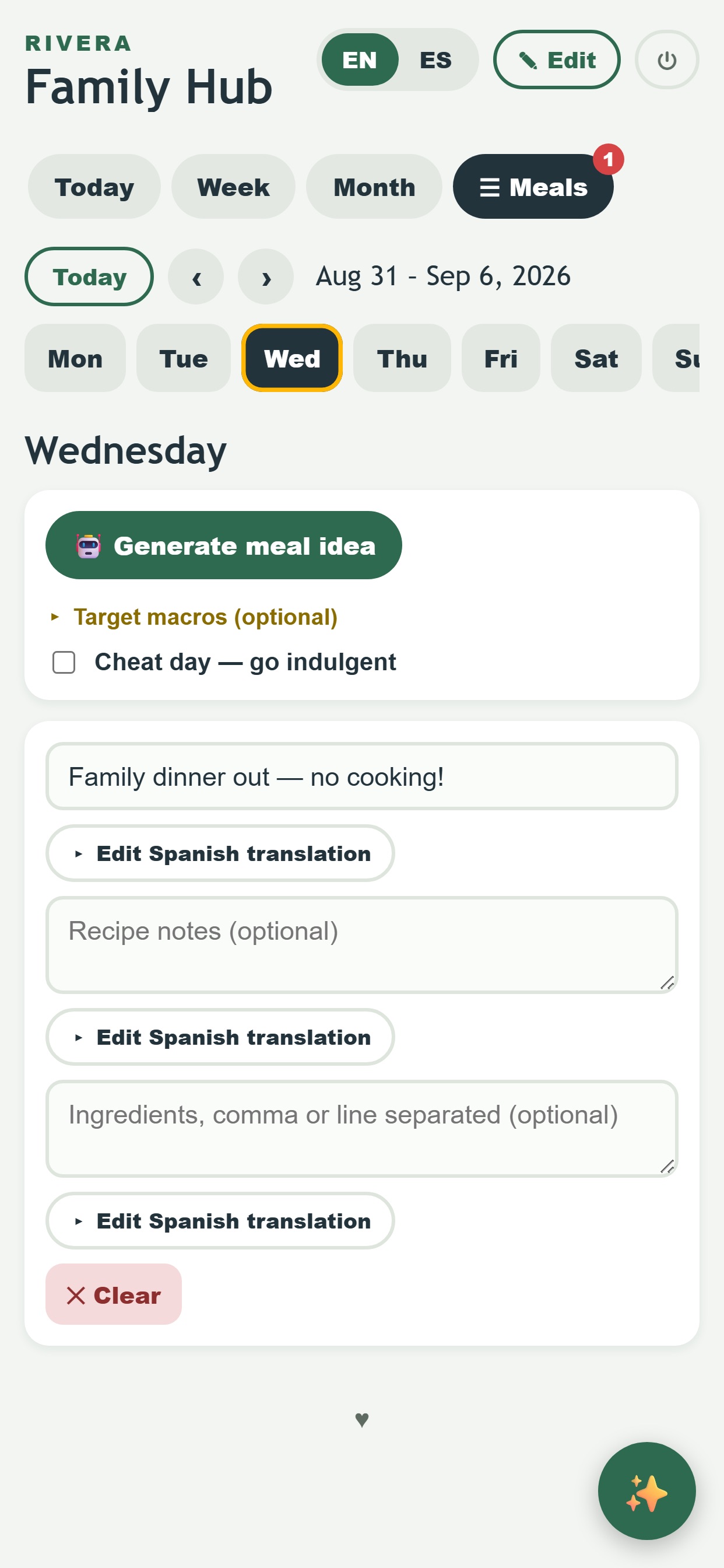Clear the meal with X button
724x1568 pixels.
pyautogui.click(x=114, y=1294)
